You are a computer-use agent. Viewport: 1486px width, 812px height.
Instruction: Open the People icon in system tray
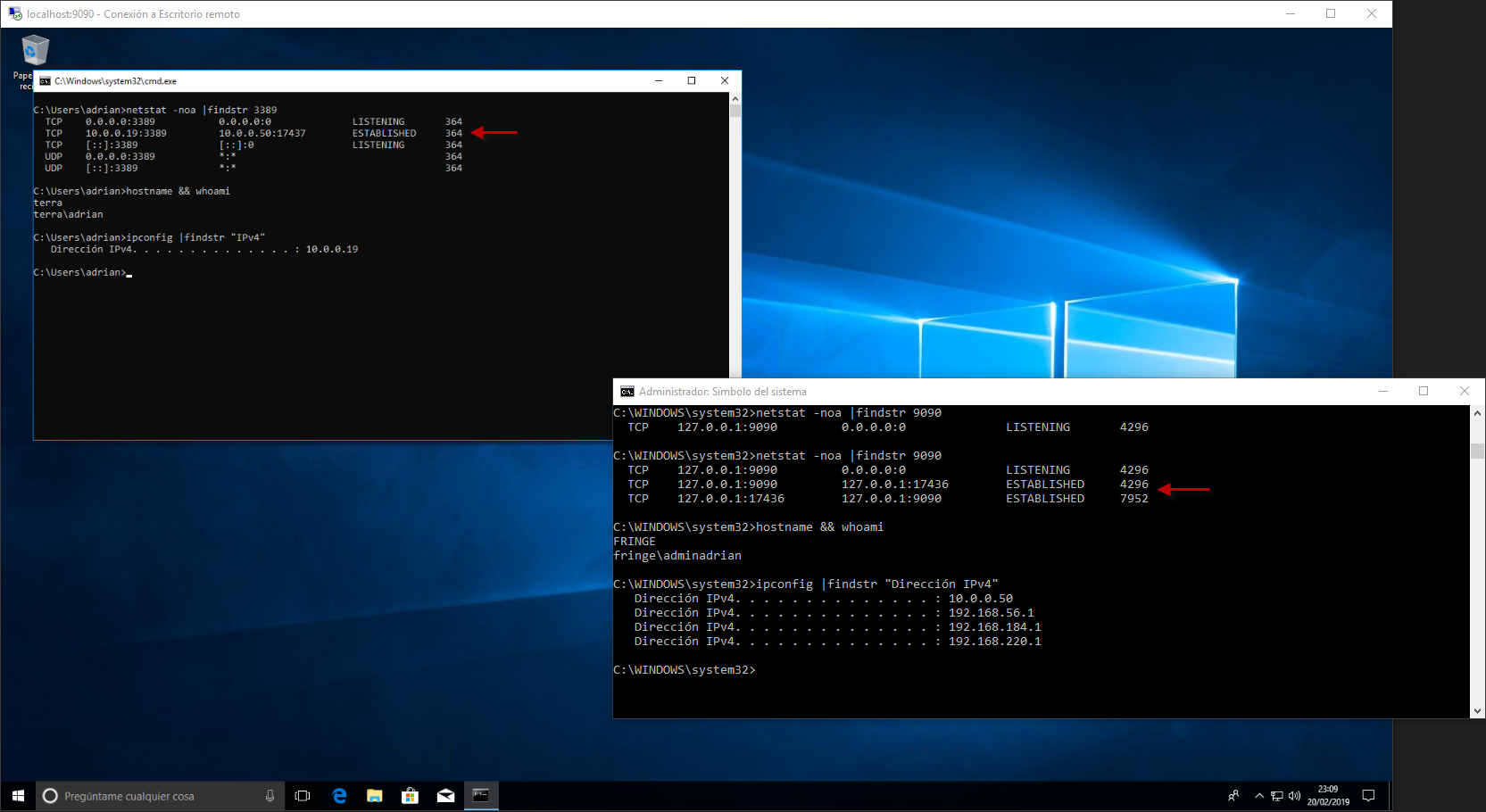[x=1233, y=796]
